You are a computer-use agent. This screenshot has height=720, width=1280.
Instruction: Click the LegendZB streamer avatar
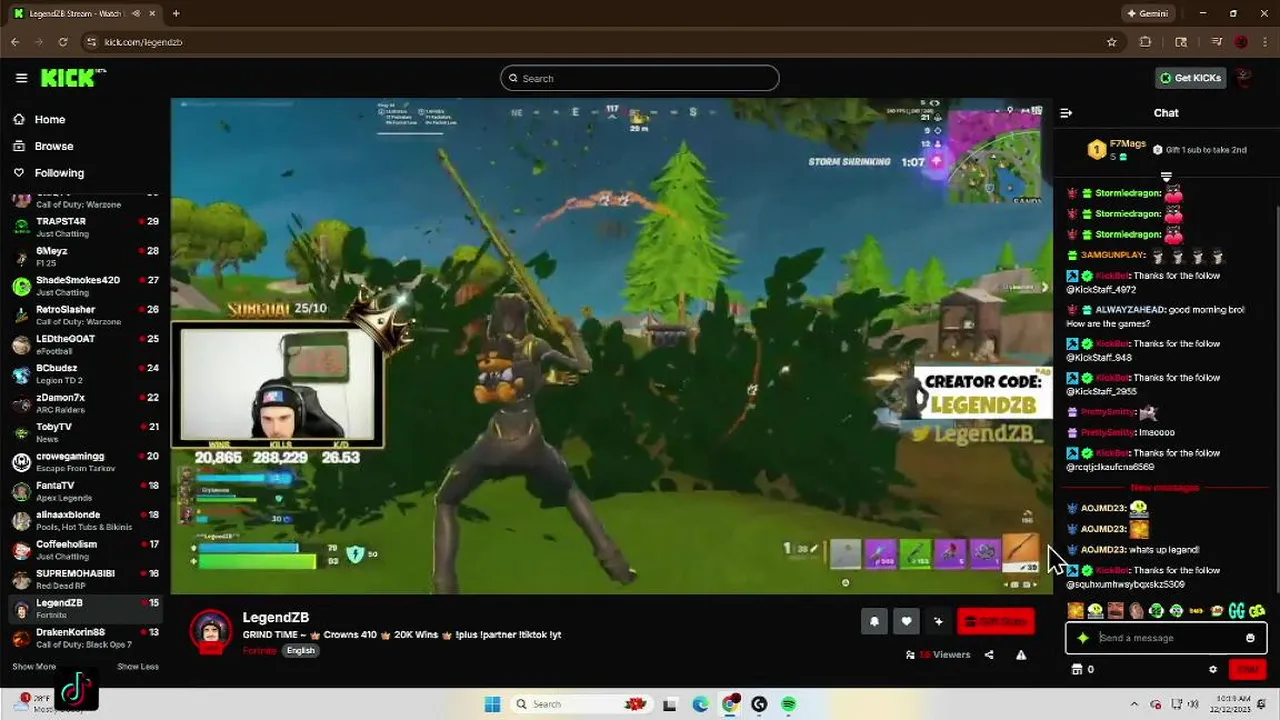[211, 631]
